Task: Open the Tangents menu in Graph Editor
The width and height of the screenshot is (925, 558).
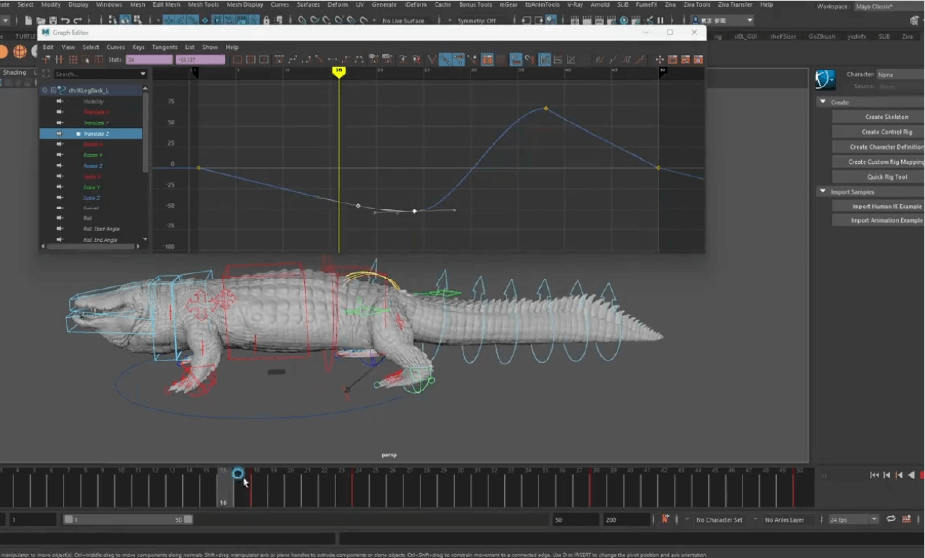Action: (x=164, y=47)
